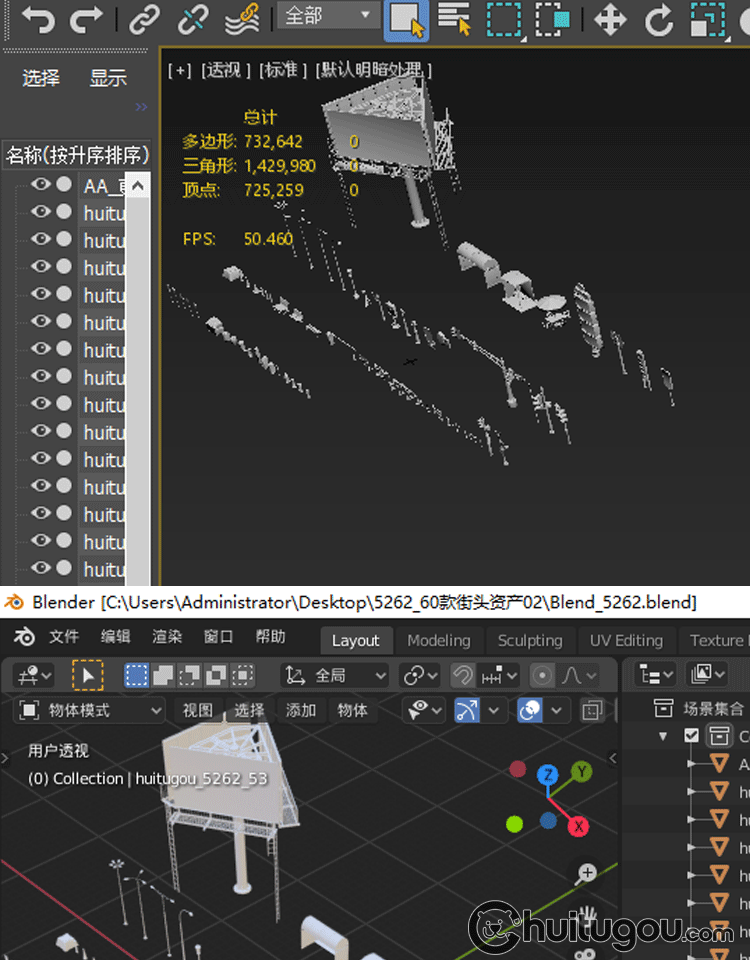Click the 显示 button in scene explorer
Image resolution: width=750 pixels, height=960 pixels.
pyautogui.click(x=108, y=78)
